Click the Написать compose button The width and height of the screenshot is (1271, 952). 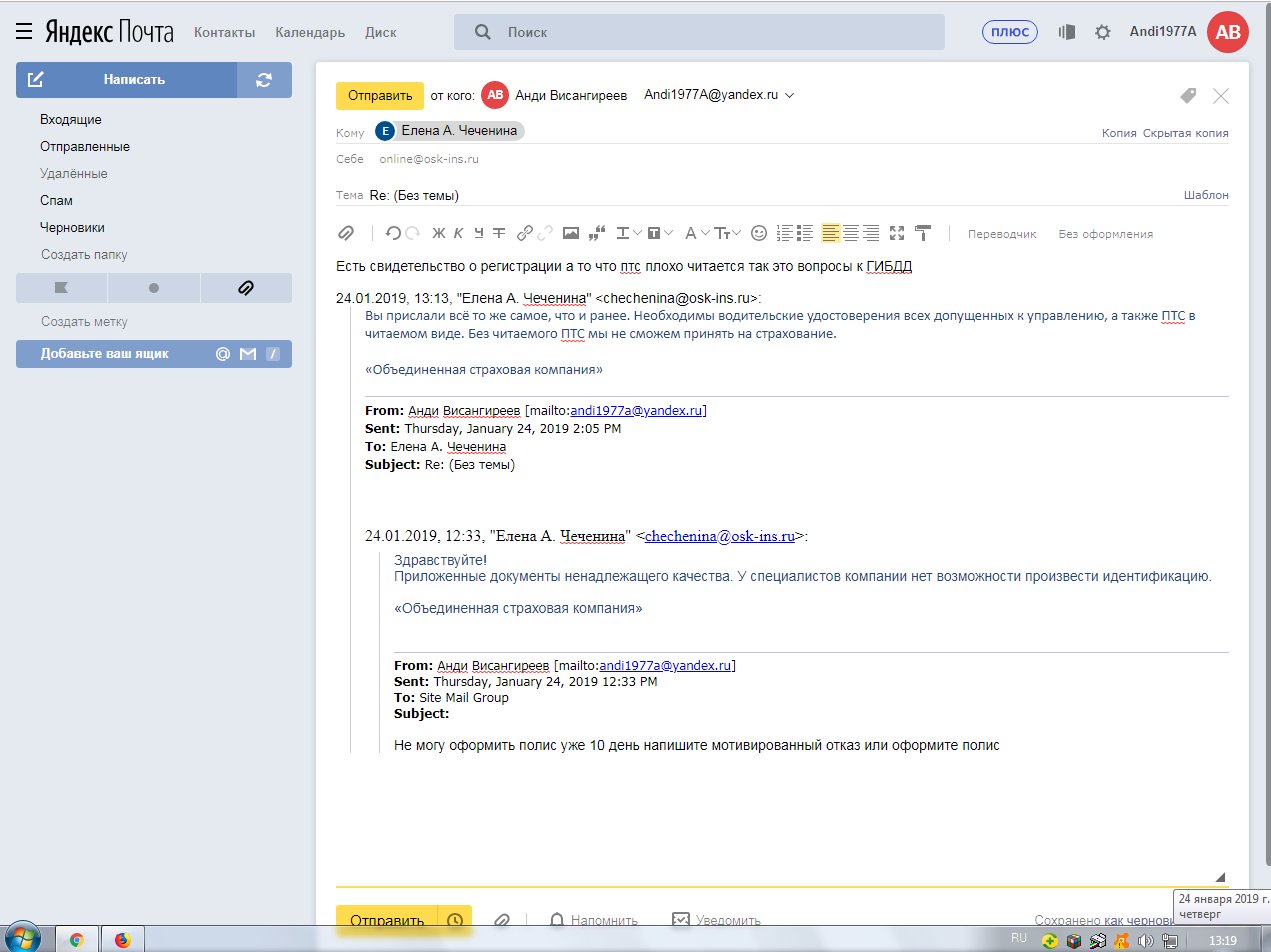point(126,80)
